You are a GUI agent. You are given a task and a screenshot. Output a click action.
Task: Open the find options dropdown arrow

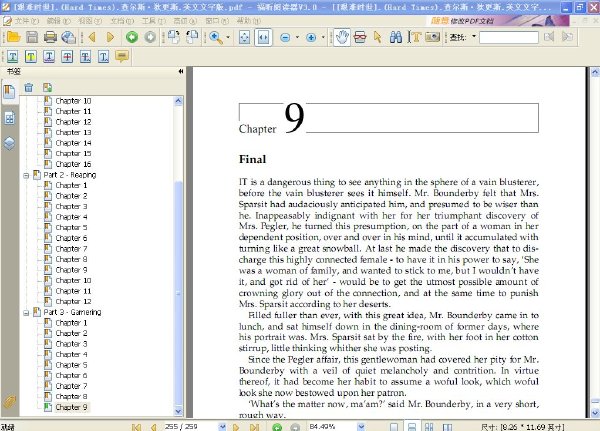tap(474, 37)
